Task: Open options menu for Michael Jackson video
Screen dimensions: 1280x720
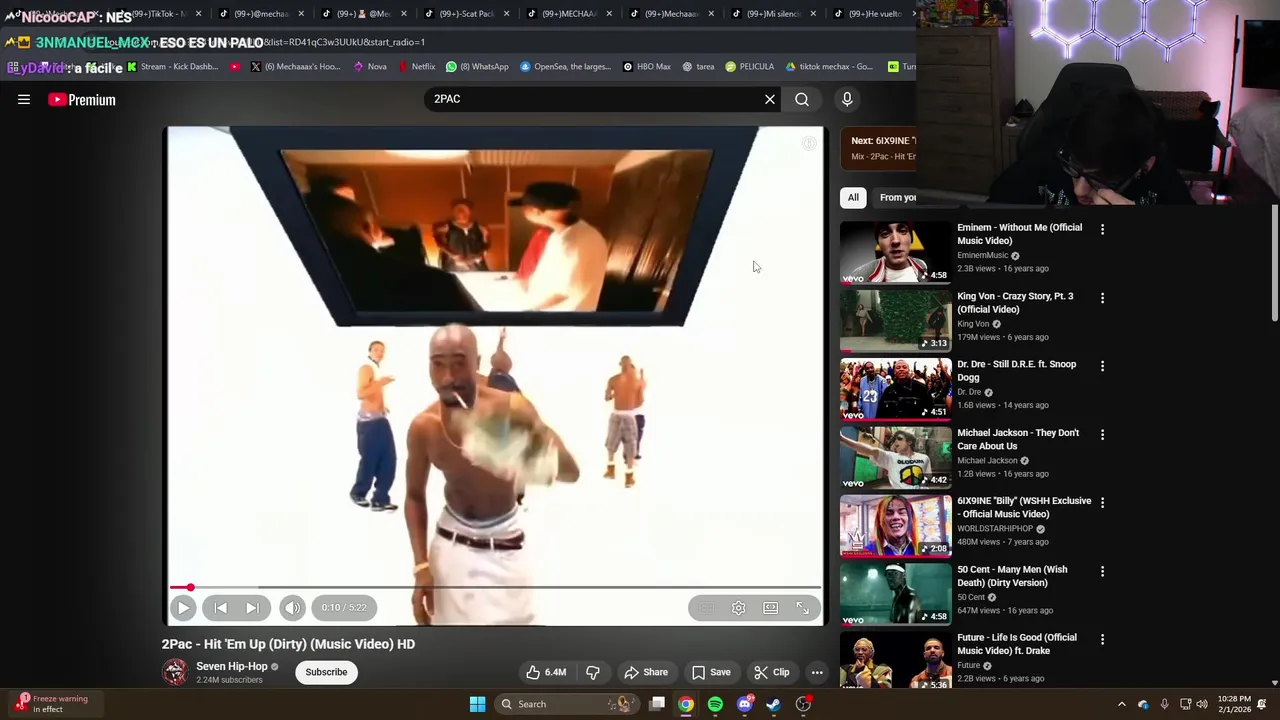Action: 1102,435
